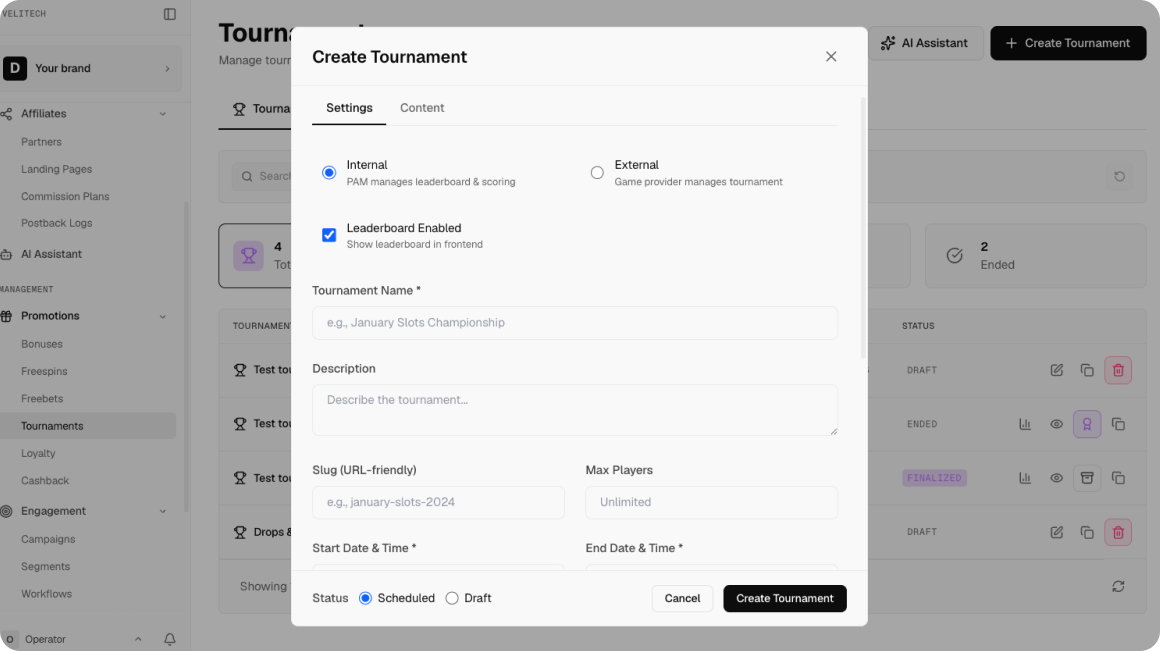Open Landing Pages in the sidebar
Screen dimensions: 1160x651
tap(56, 169)
